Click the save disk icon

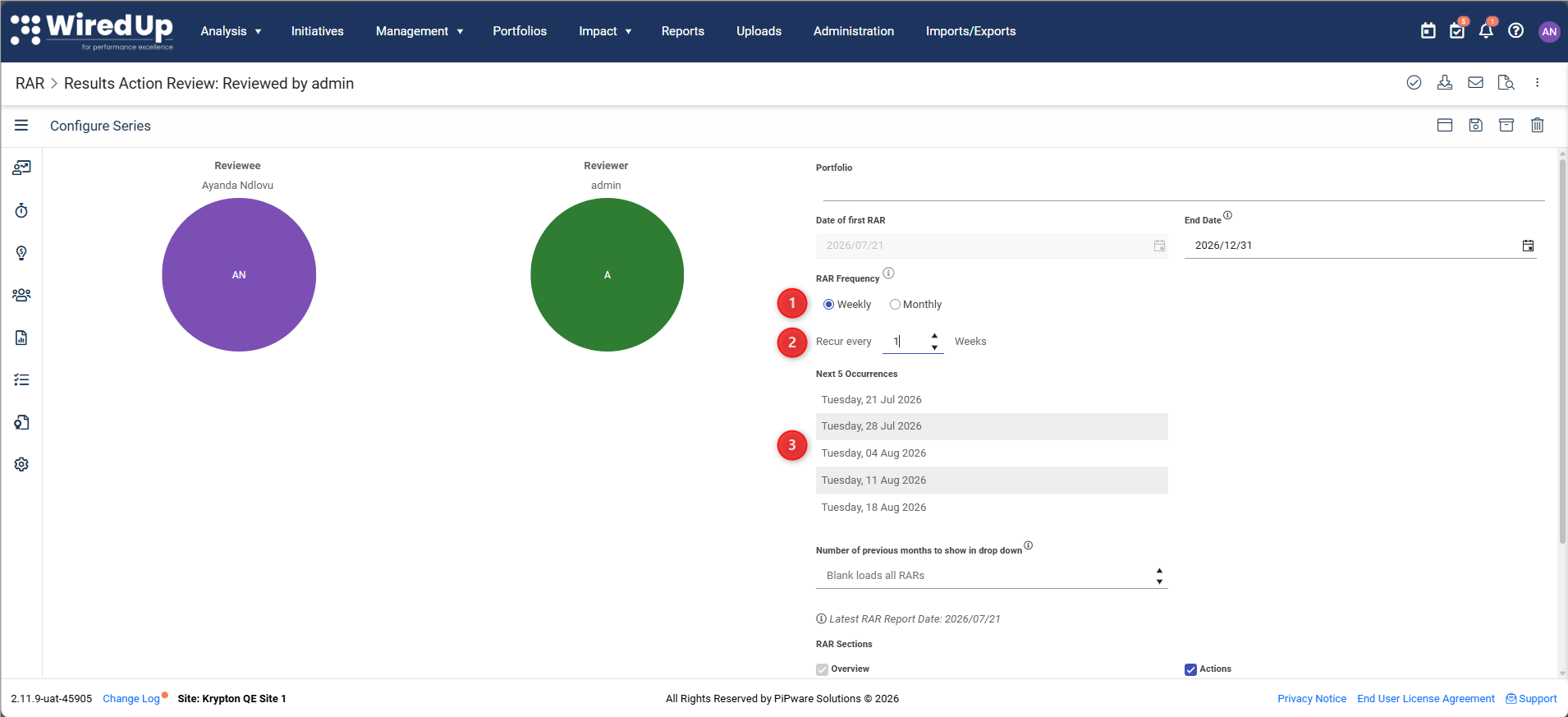1476,125
